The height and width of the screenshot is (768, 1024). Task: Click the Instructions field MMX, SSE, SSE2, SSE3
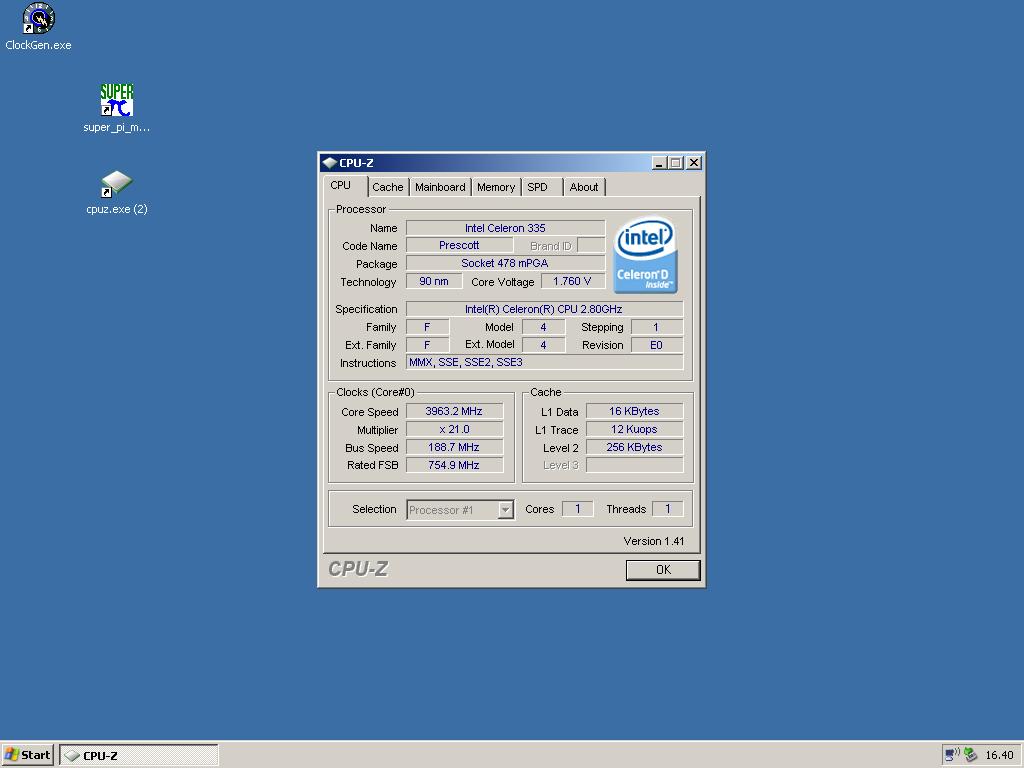pyautogui.click(x=545, y=362)
